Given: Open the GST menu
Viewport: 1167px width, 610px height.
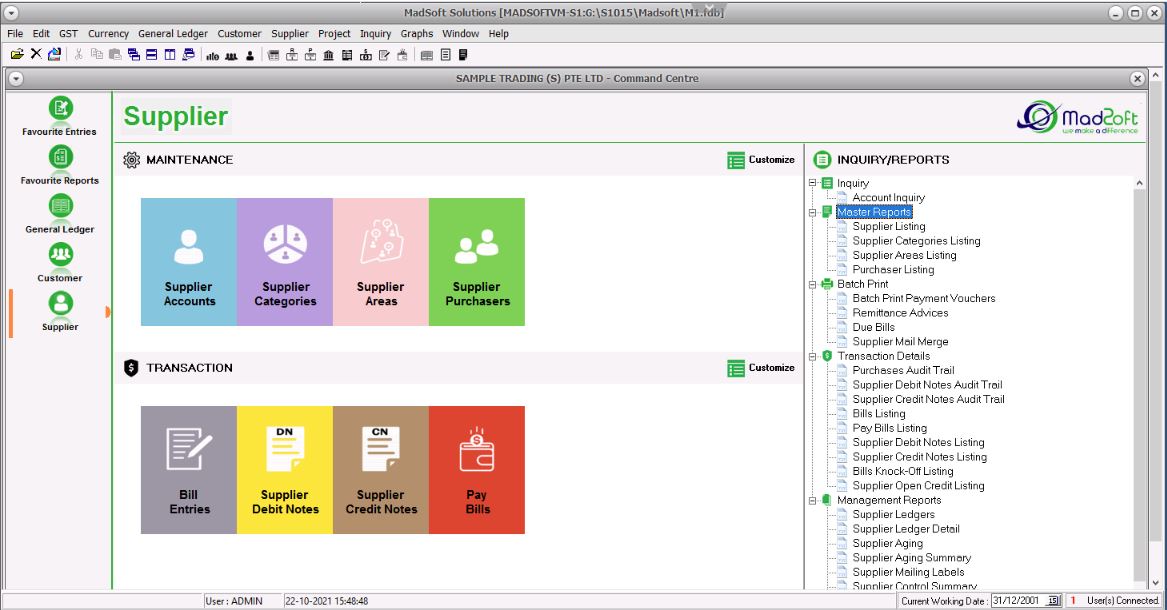Looking at the screenshot, I should click(x=68, y=33).
